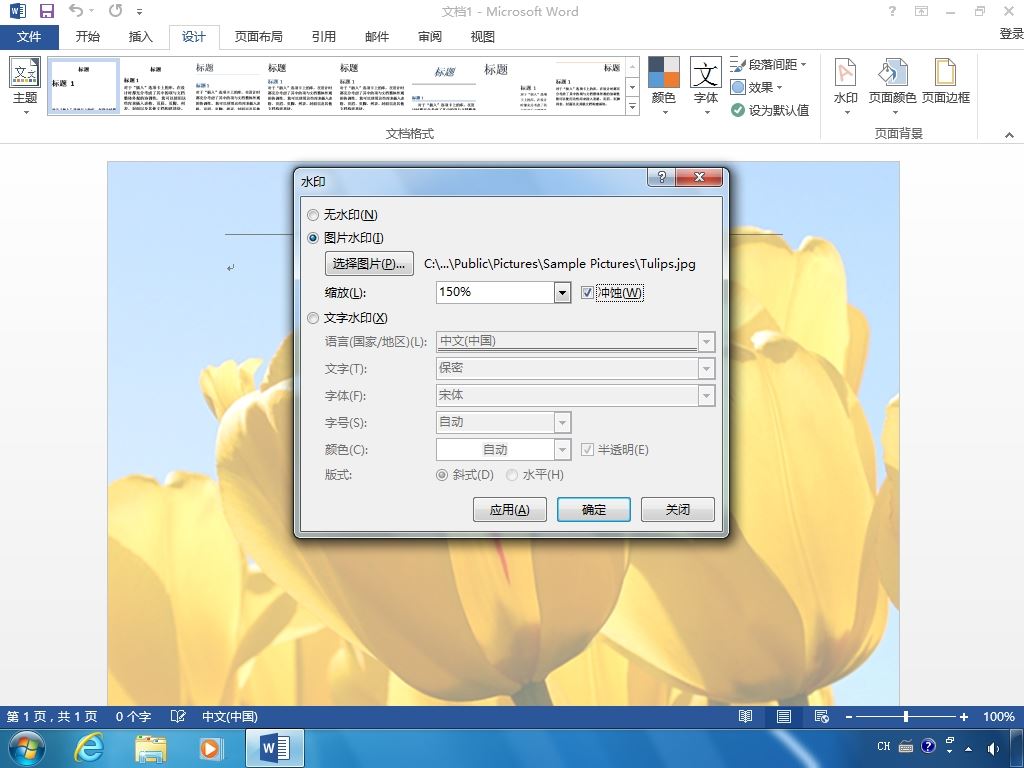The height and width of the screenshot is (768, 1024).
Task: Select Picture watermark (图片水印) radio button
Action: pyautogui.click(x=313, y=238)
